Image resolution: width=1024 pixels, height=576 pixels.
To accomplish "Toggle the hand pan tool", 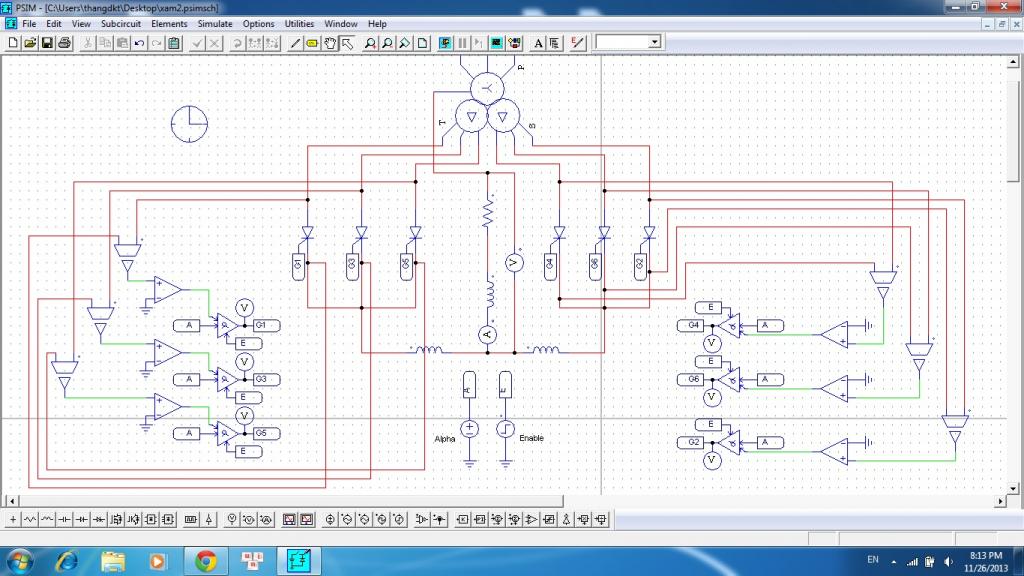I will tap(330, 43).
